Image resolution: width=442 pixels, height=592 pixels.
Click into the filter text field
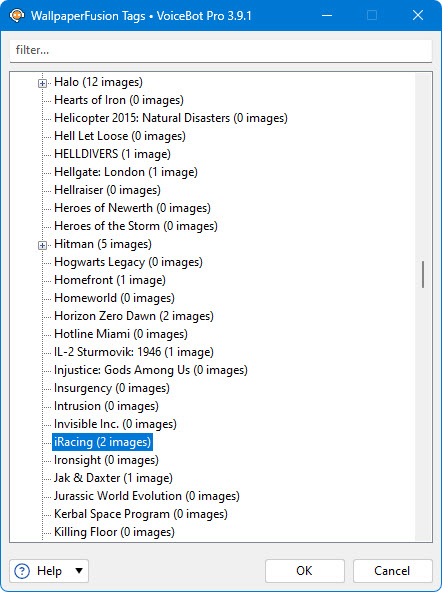click(x=221, y=50)
